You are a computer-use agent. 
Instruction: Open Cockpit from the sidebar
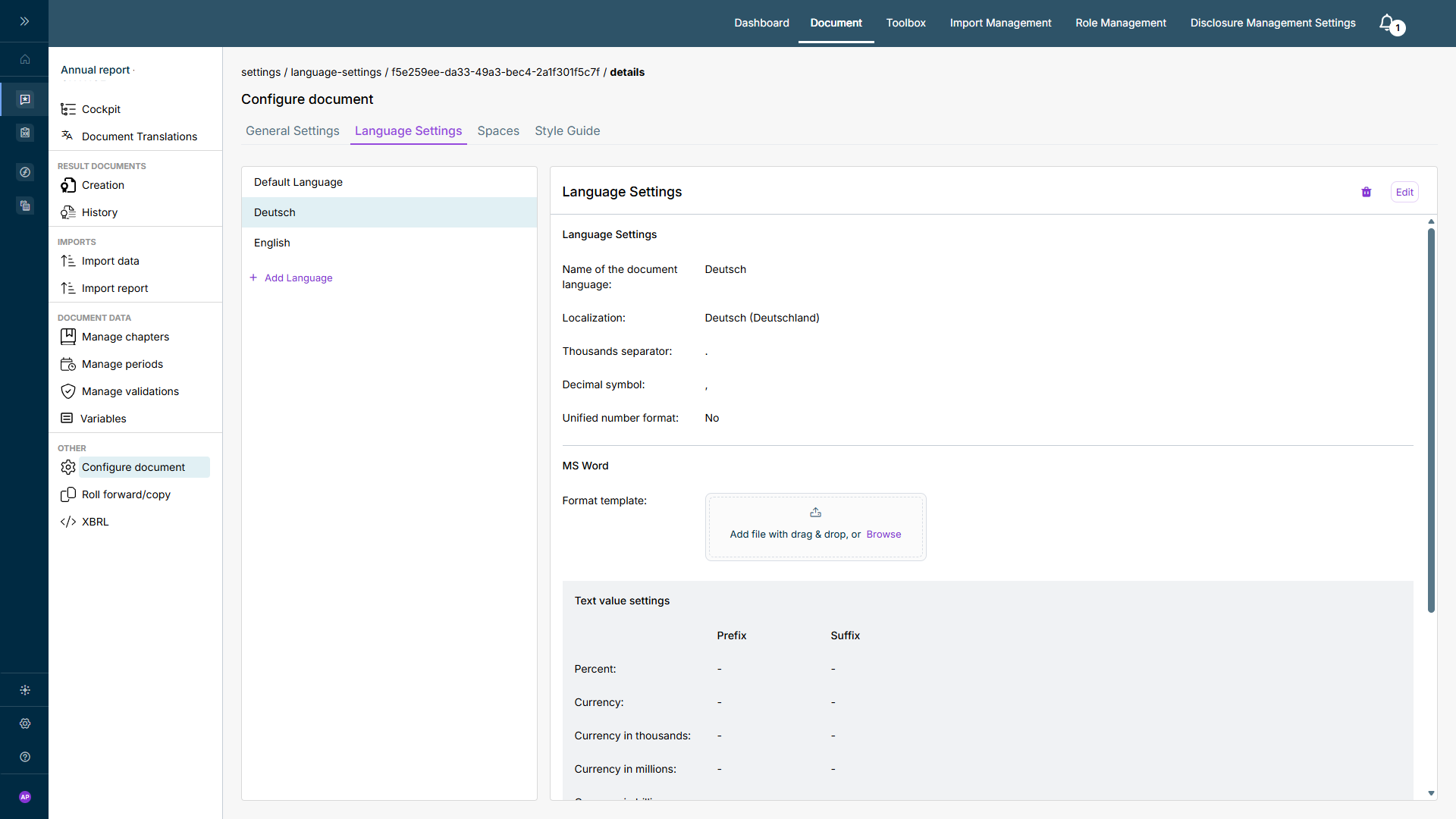tap(101, 109)
